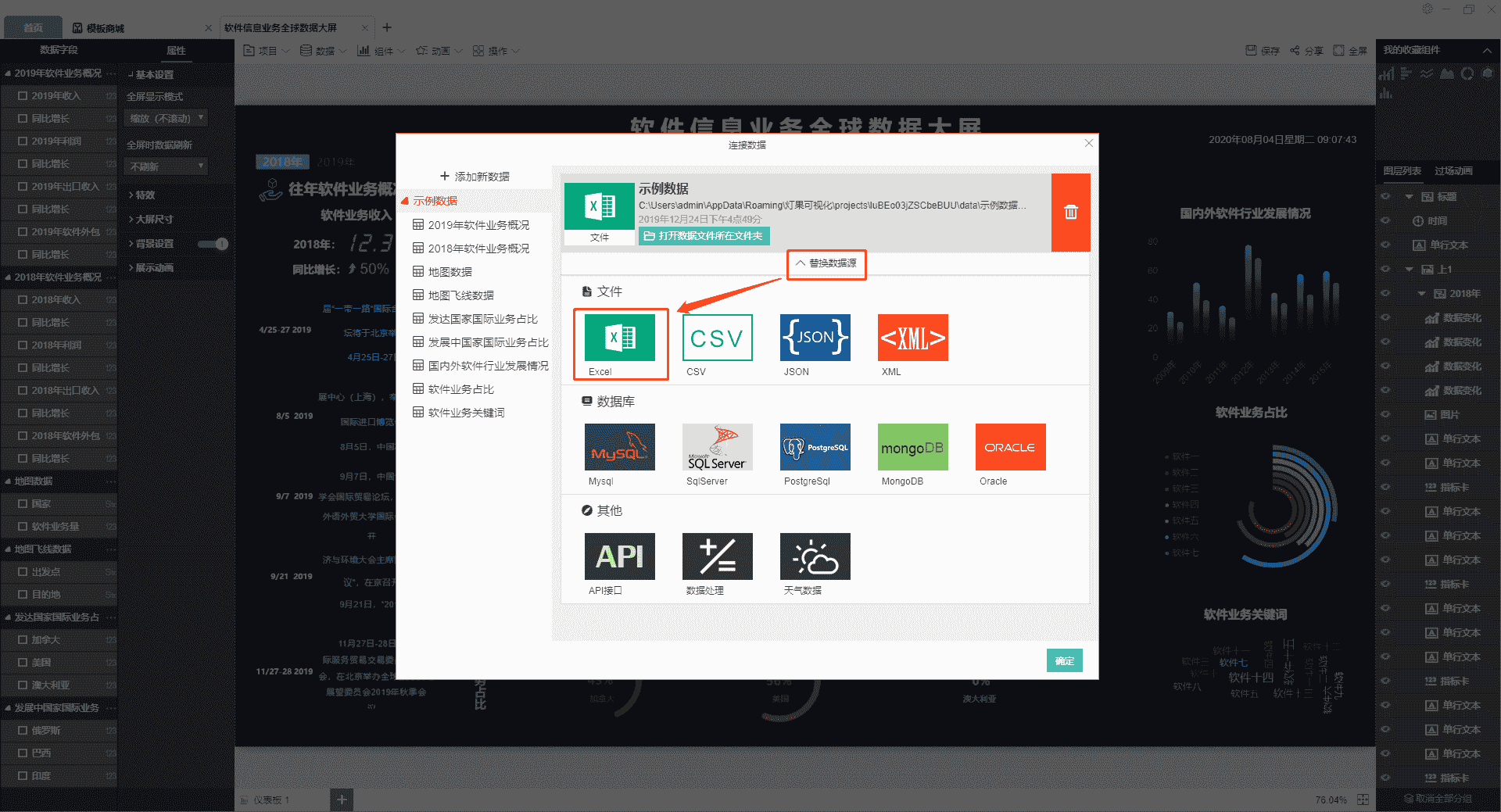
Task: Click 确定 to confirm the data connection
Action: click(1065, 660)
